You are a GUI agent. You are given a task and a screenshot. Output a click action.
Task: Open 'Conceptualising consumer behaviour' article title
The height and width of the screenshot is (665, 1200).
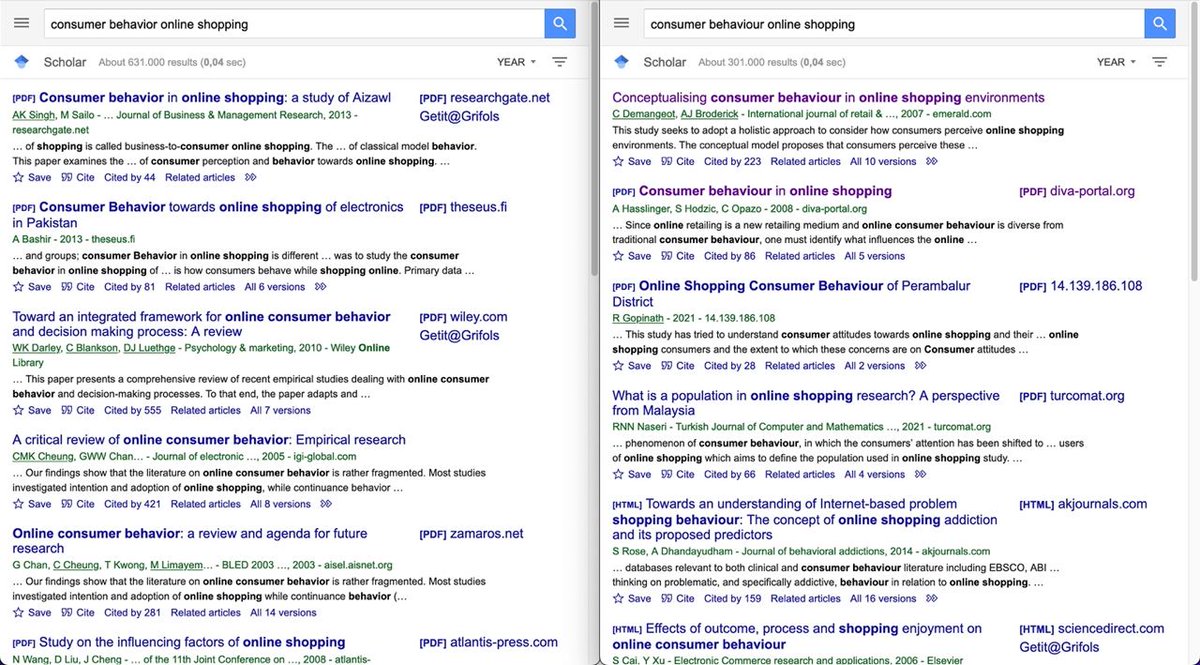[828, 97]
